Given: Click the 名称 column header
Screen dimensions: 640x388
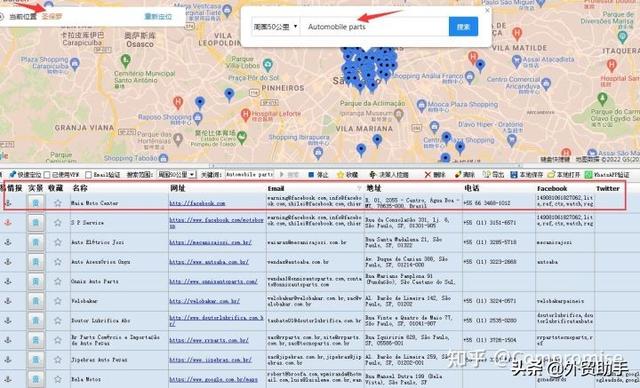Looking at the screenshot, I should [x=80, y=188].
